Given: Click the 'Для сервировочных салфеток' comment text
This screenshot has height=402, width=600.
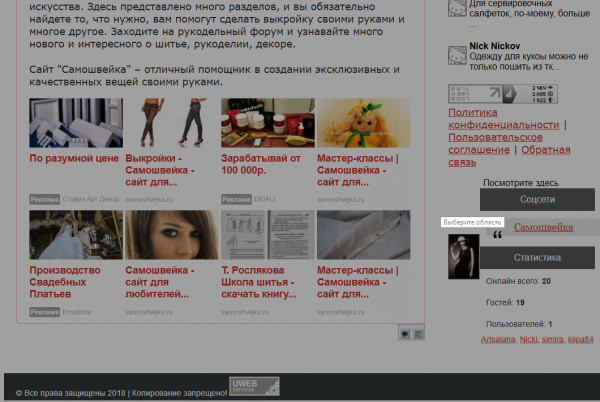Looking at the screenshot, I should pos(530,8).
